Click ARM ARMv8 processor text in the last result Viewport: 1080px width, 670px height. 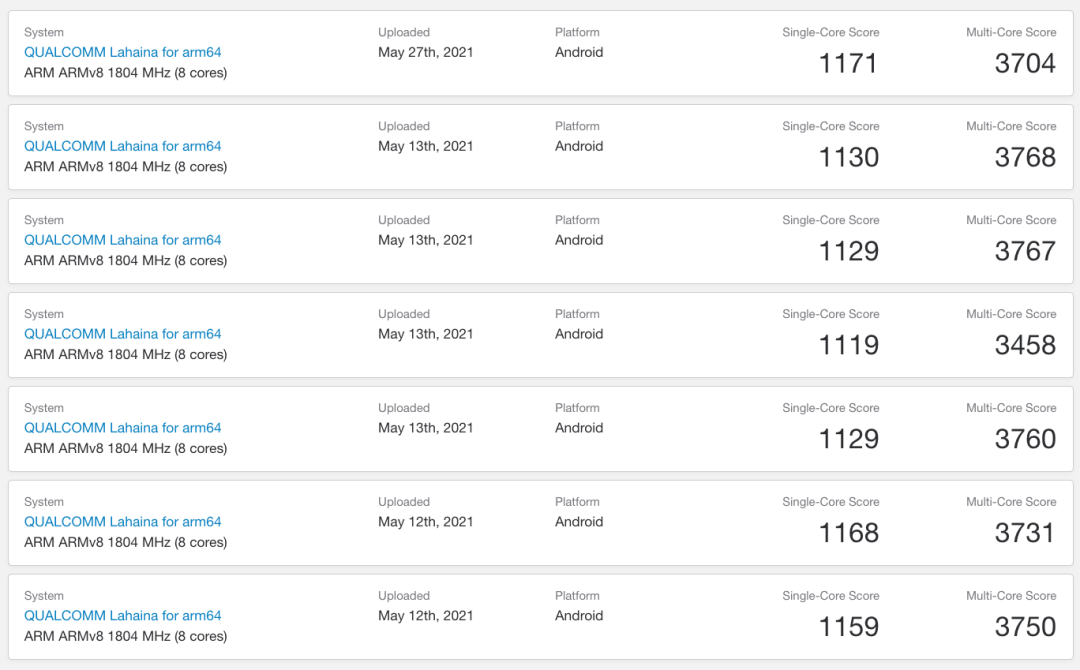(x=125, y=636)
